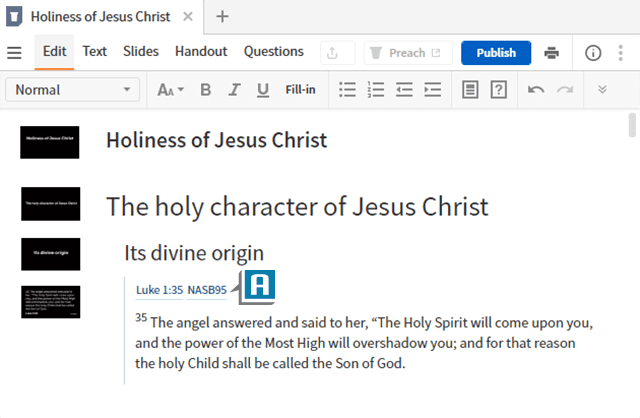This screenshot has height=418, width=640.
Task: Expand the additional toolbar options chevron
Action: pyautogui.click(x=602, y=90)
